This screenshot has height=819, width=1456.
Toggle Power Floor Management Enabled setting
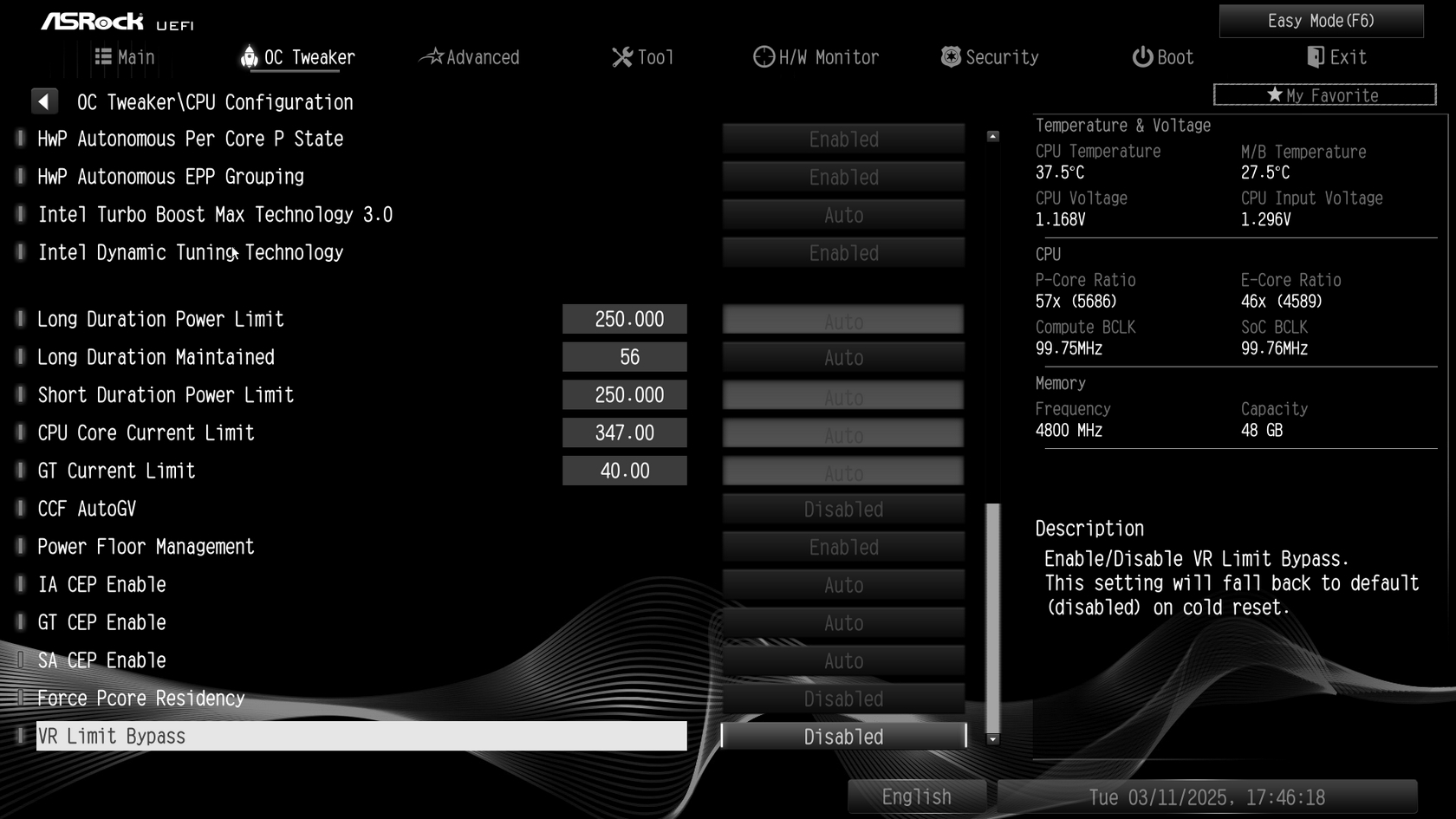843,548
